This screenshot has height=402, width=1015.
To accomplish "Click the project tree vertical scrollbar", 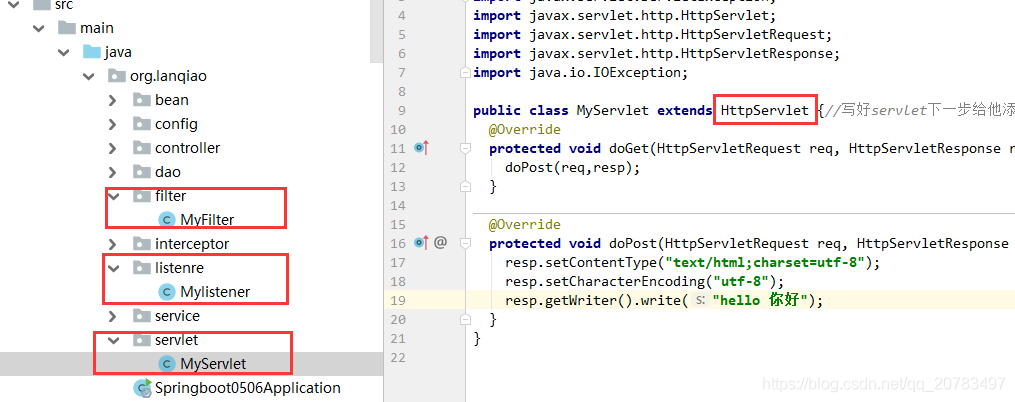I will point(376,31).
